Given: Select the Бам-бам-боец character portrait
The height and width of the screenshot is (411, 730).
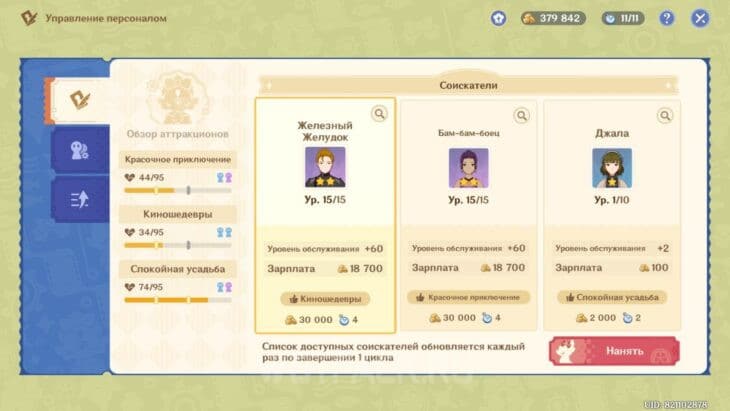Looking at the screenshot, I should (x=468, y=168).
